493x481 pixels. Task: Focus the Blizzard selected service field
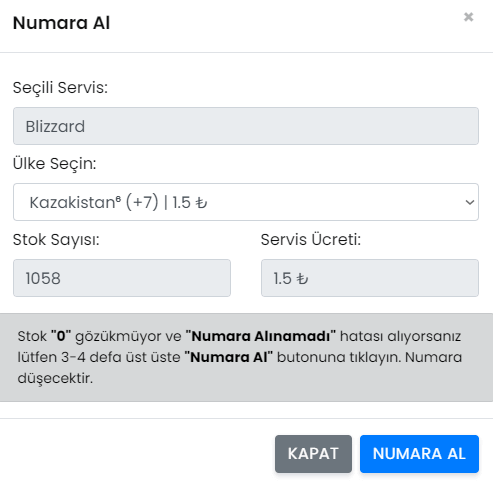tap(246, 126)
